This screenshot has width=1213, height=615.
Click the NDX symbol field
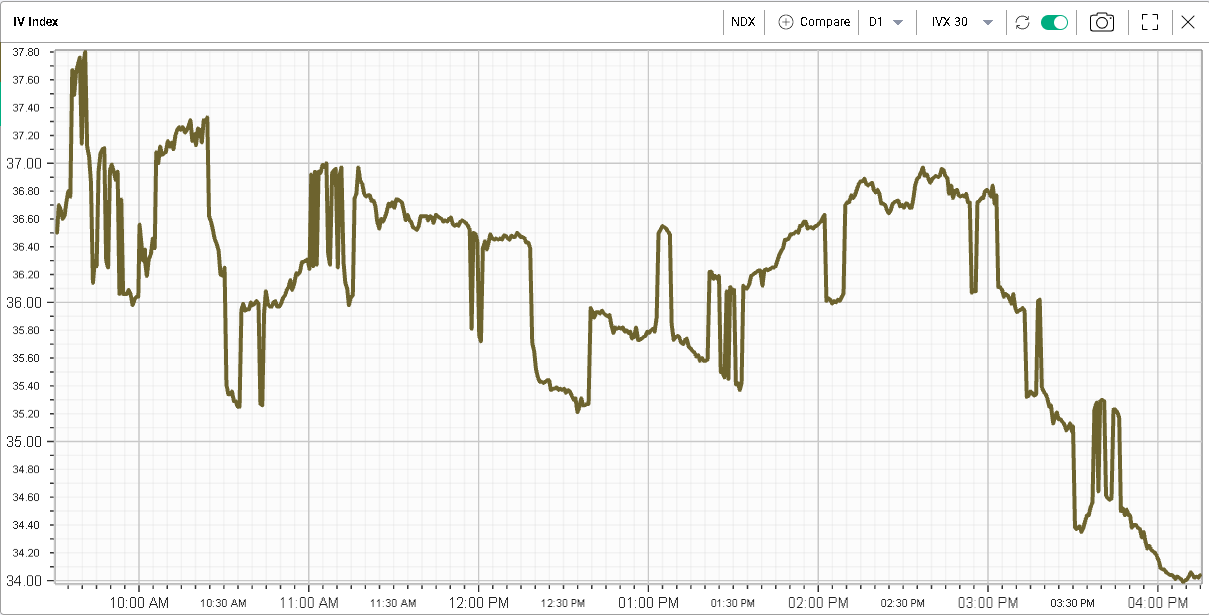[x=744, y=22]
